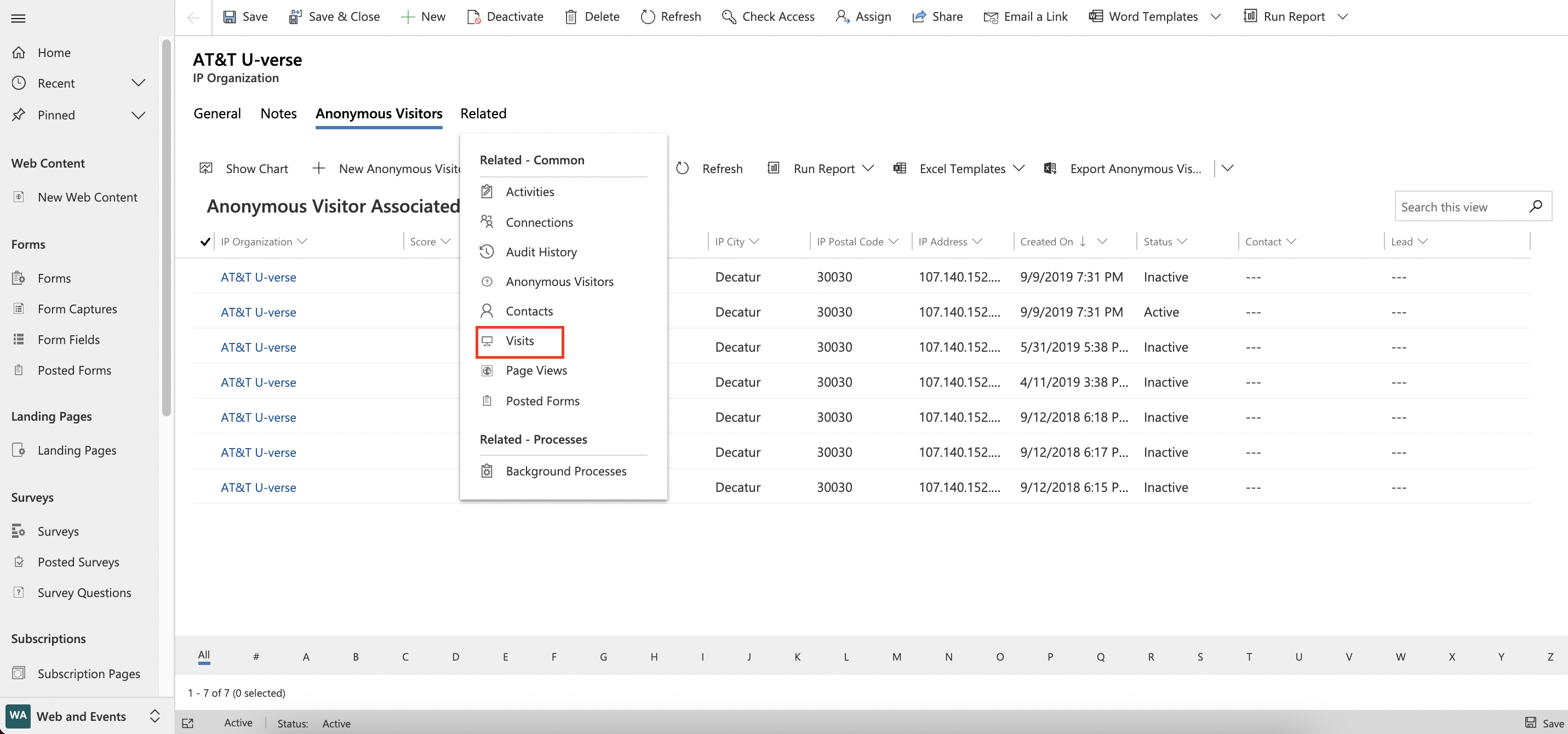Click Show Chart in the subgrid toolbar

(x=244, y=169)
